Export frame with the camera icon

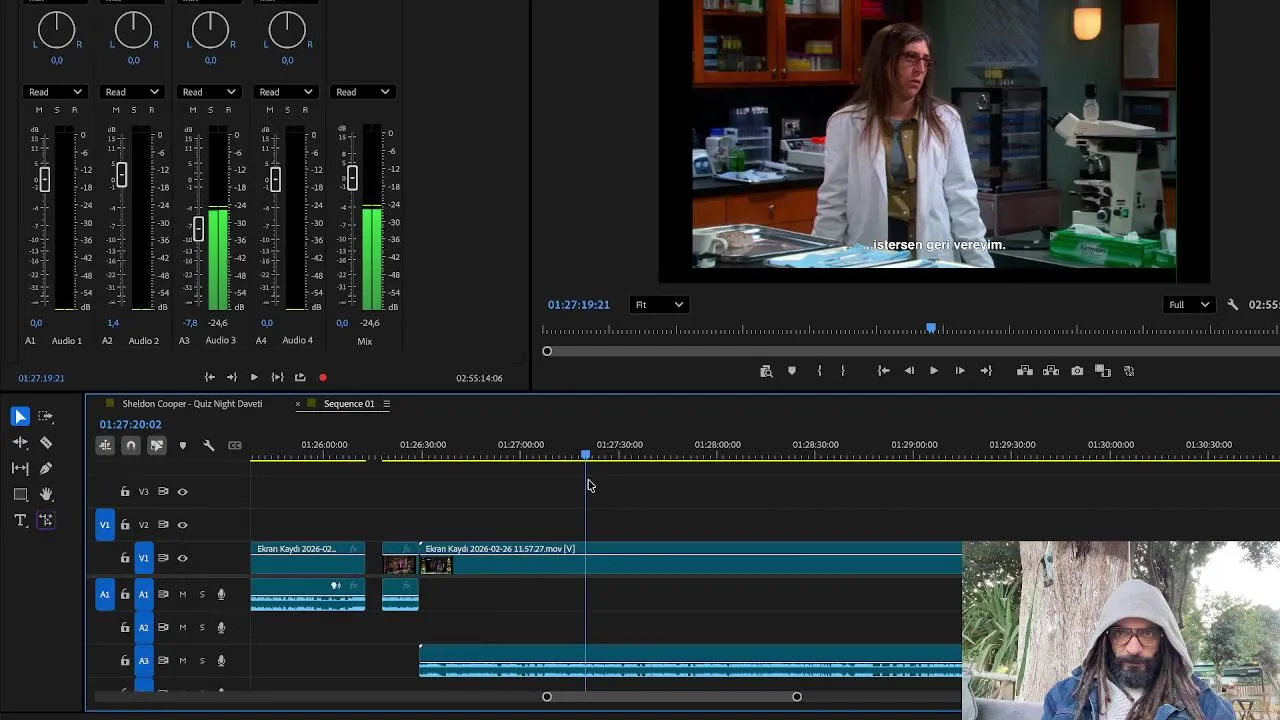1077,371
